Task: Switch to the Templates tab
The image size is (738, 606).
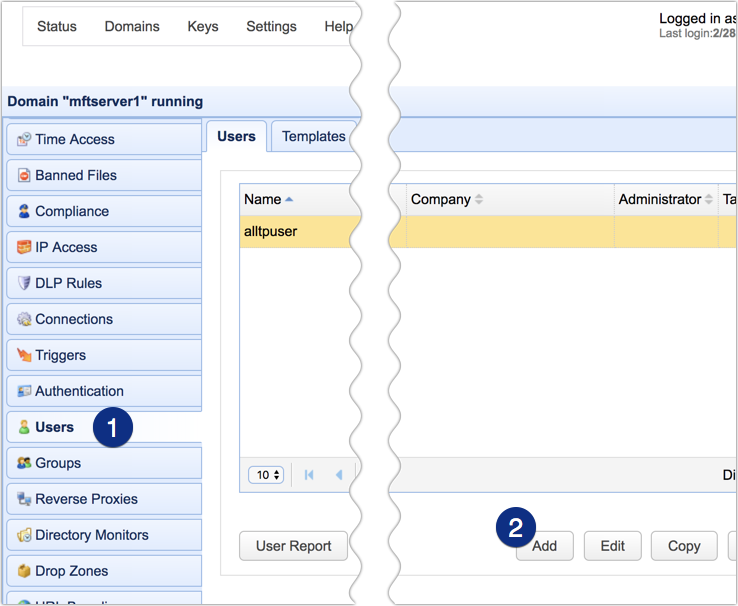Action: click(313, 136)
